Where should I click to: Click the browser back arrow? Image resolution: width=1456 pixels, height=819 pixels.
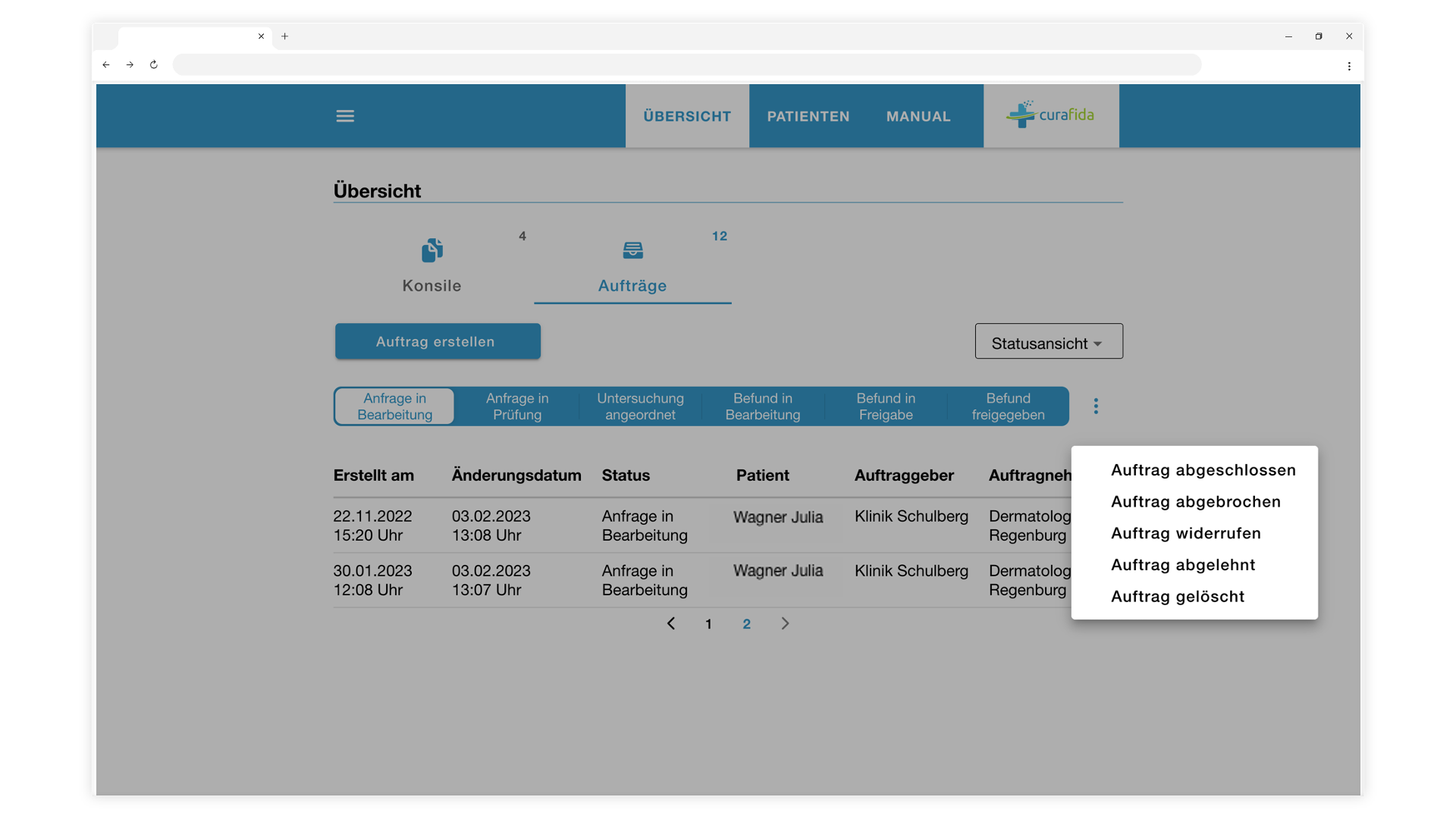[106, 64]
